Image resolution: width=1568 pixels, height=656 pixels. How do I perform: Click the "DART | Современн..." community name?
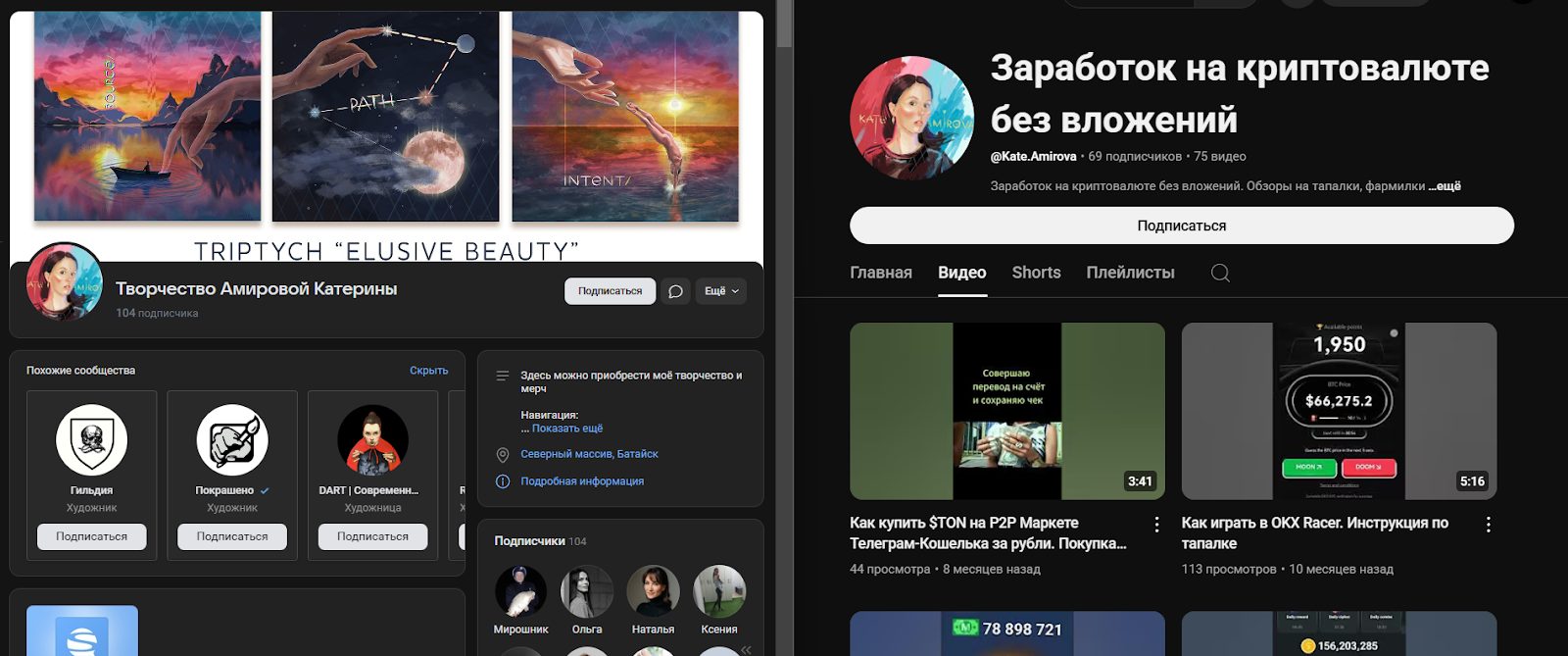coord(368,490)
